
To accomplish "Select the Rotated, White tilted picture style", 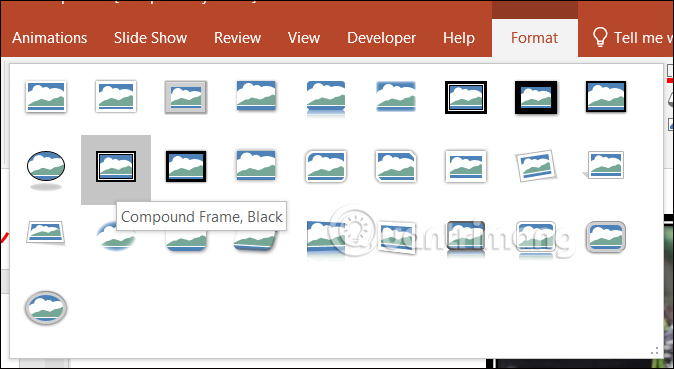I will [536, 166].
